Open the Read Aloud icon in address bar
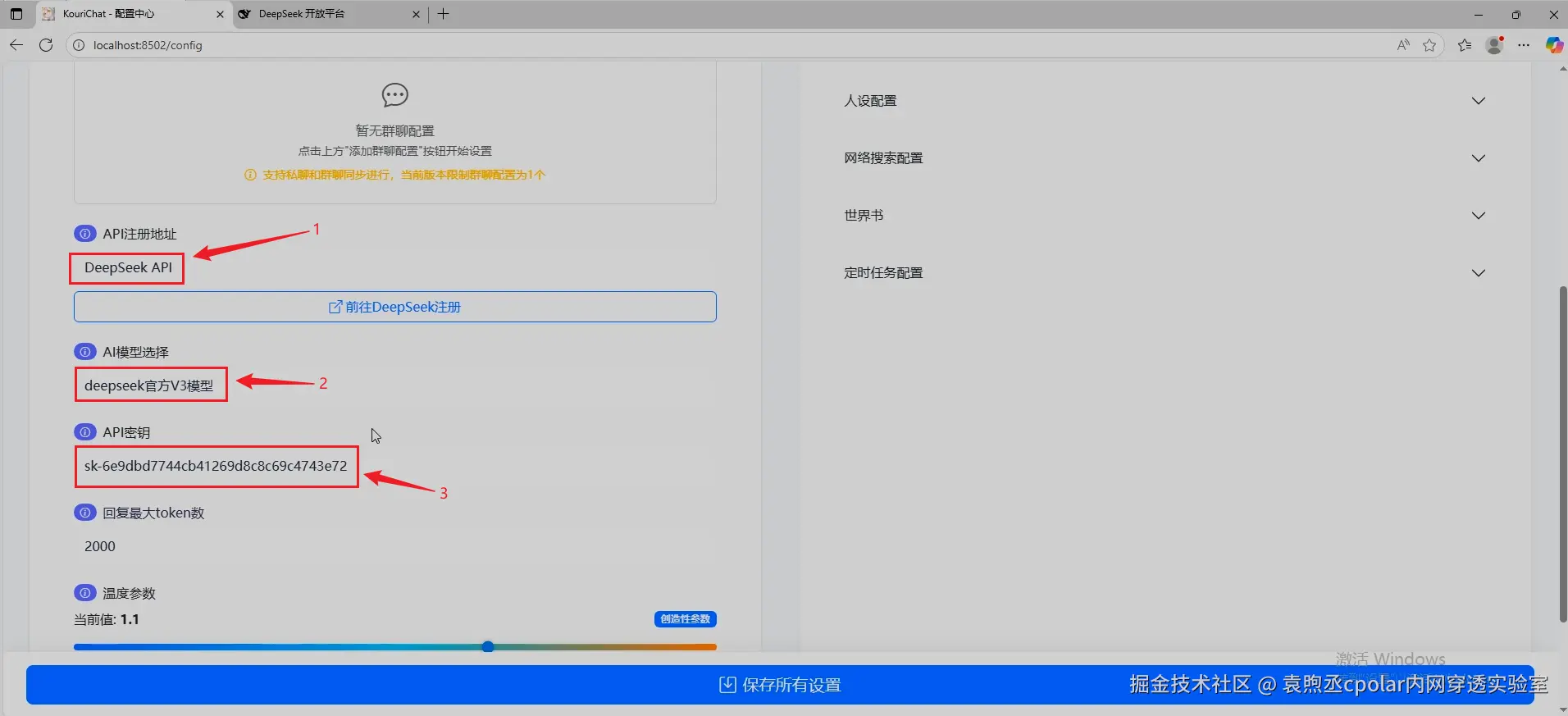Viewport: 1568px width, 716px height. (1403, 45)
